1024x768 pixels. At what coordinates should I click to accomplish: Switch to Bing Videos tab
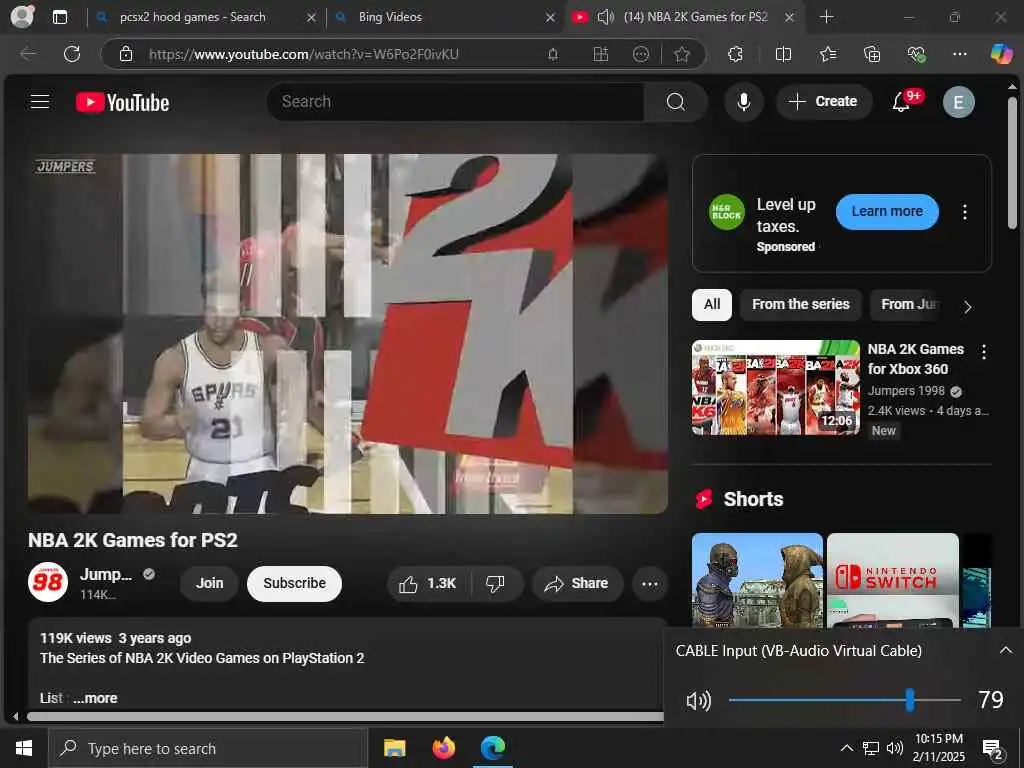pos(445,17)
